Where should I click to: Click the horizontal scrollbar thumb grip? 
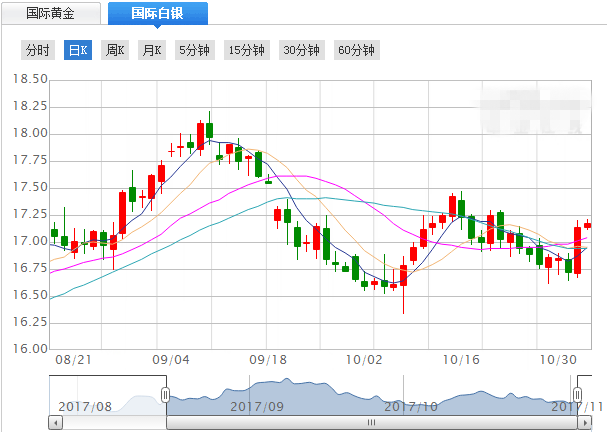[x=371, y=423]
